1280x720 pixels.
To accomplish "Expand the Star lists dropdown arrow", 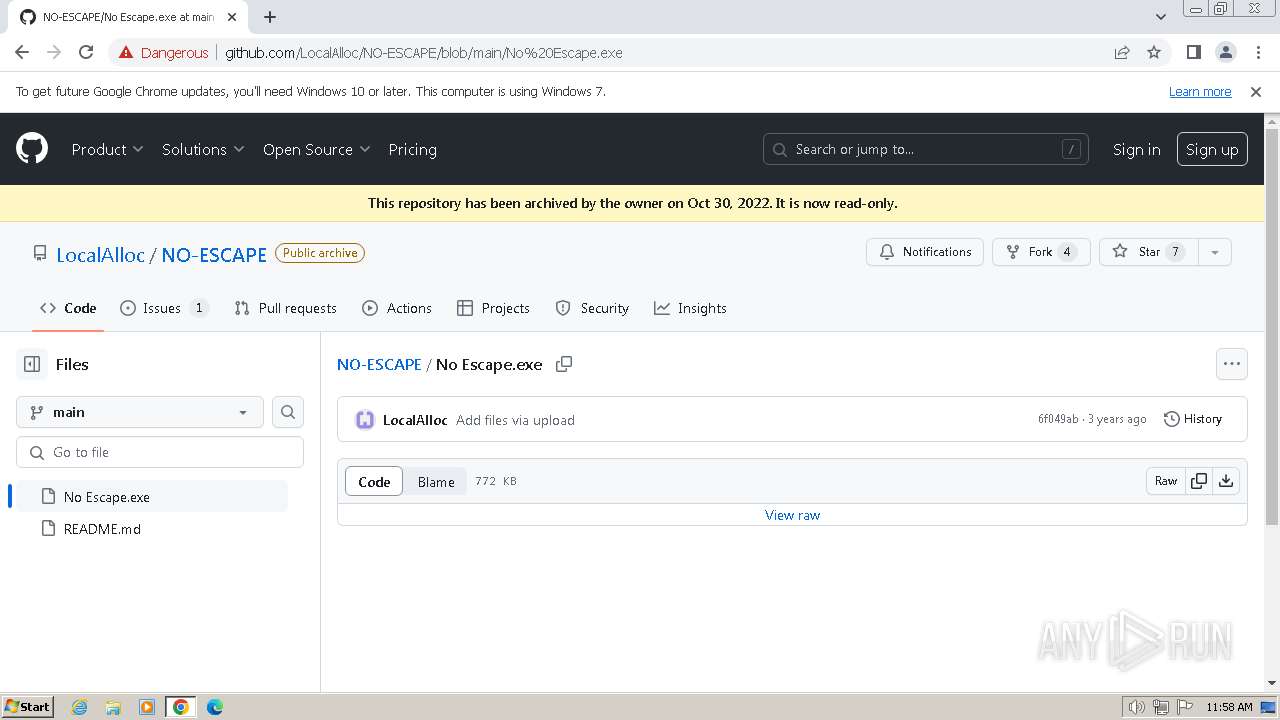I will click(x=1215, y=252).
